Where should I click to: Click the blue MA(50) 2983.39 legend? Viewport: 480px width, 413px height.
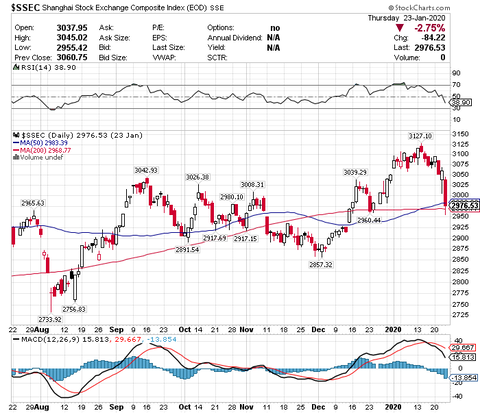pyautogui.click(x=40, y=143)
